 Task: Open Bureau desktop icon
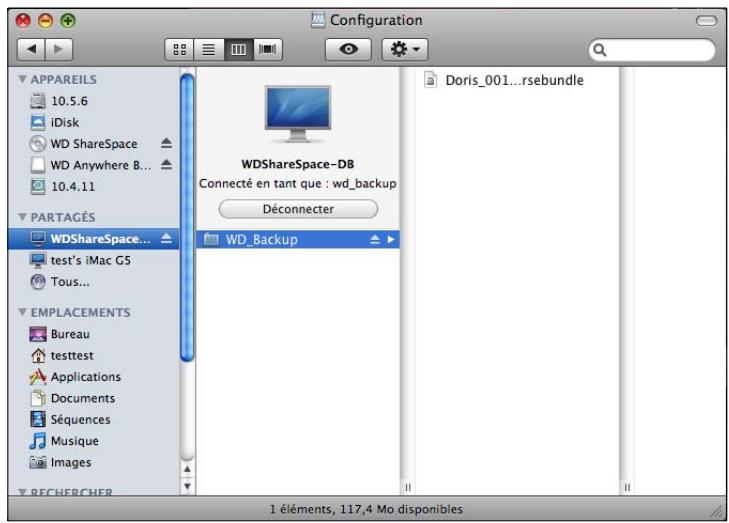click(x=38, y=334)
